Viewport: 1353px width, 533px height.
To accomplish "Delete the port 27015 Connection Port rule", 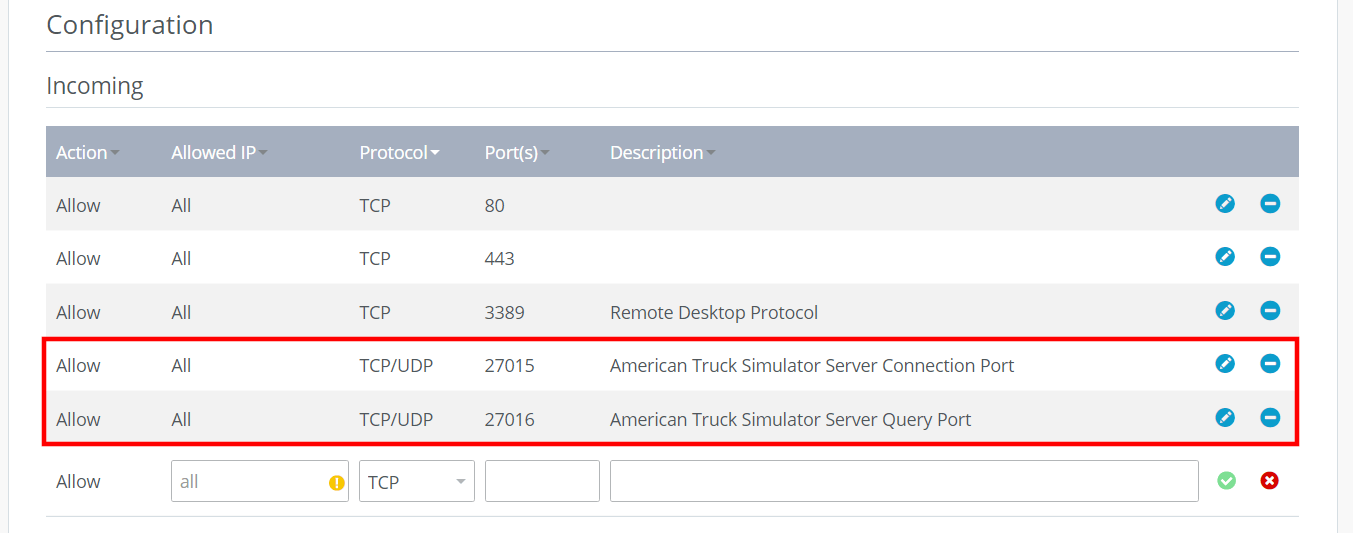I will (1270, 364).
